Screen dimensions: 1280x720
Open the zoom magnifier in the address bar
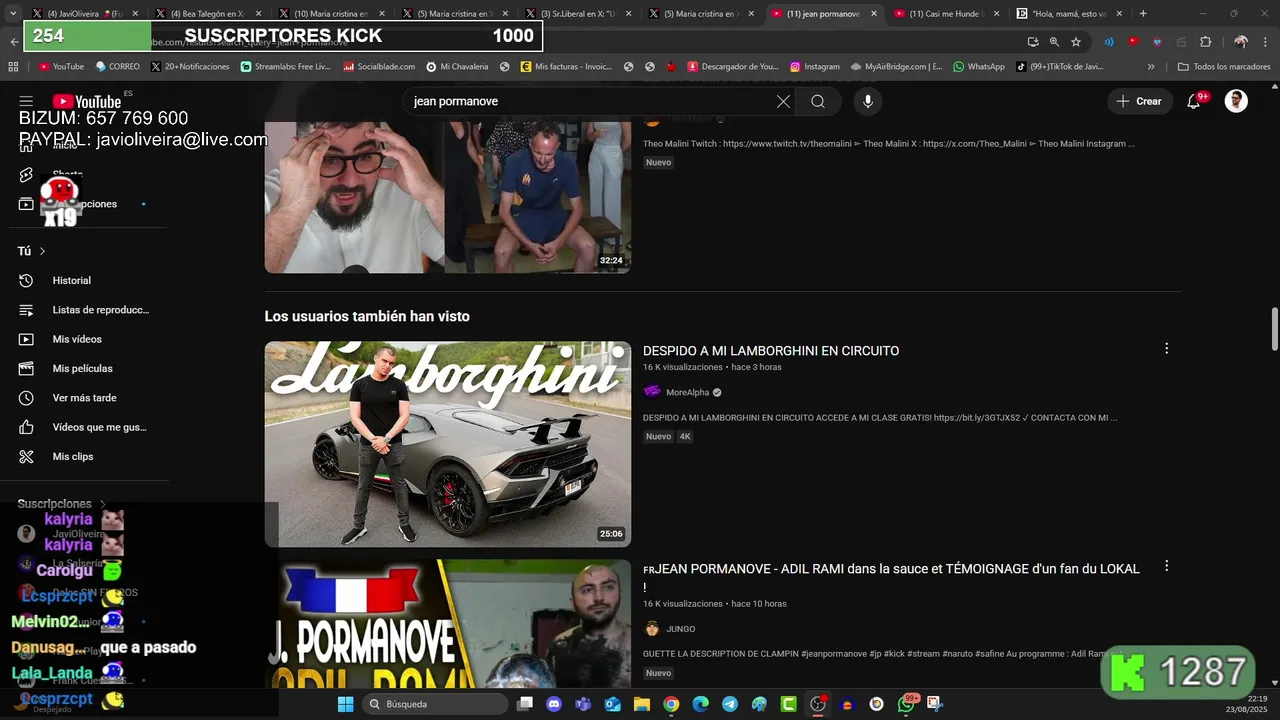(x=1054, y=42)
